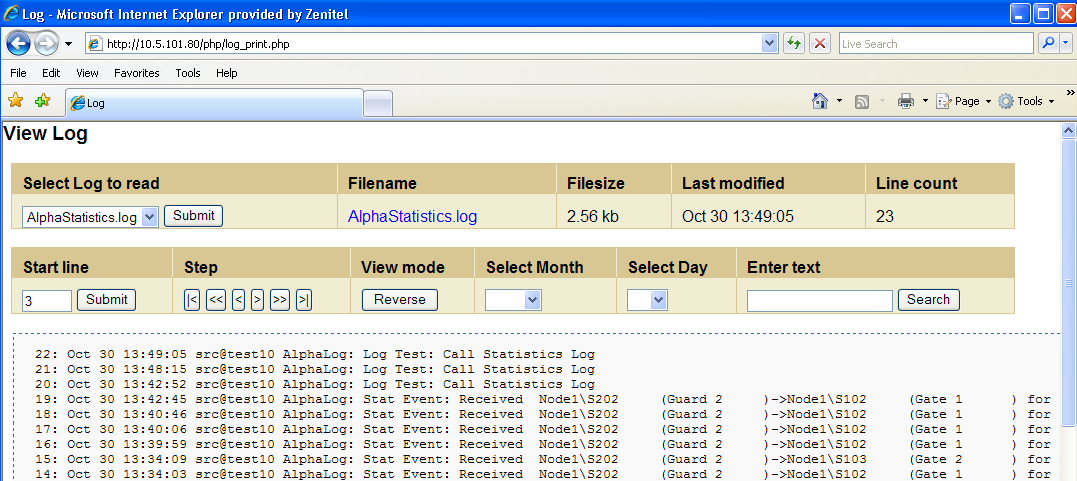Click the Refresh page icon

click(x=794, y=44)
